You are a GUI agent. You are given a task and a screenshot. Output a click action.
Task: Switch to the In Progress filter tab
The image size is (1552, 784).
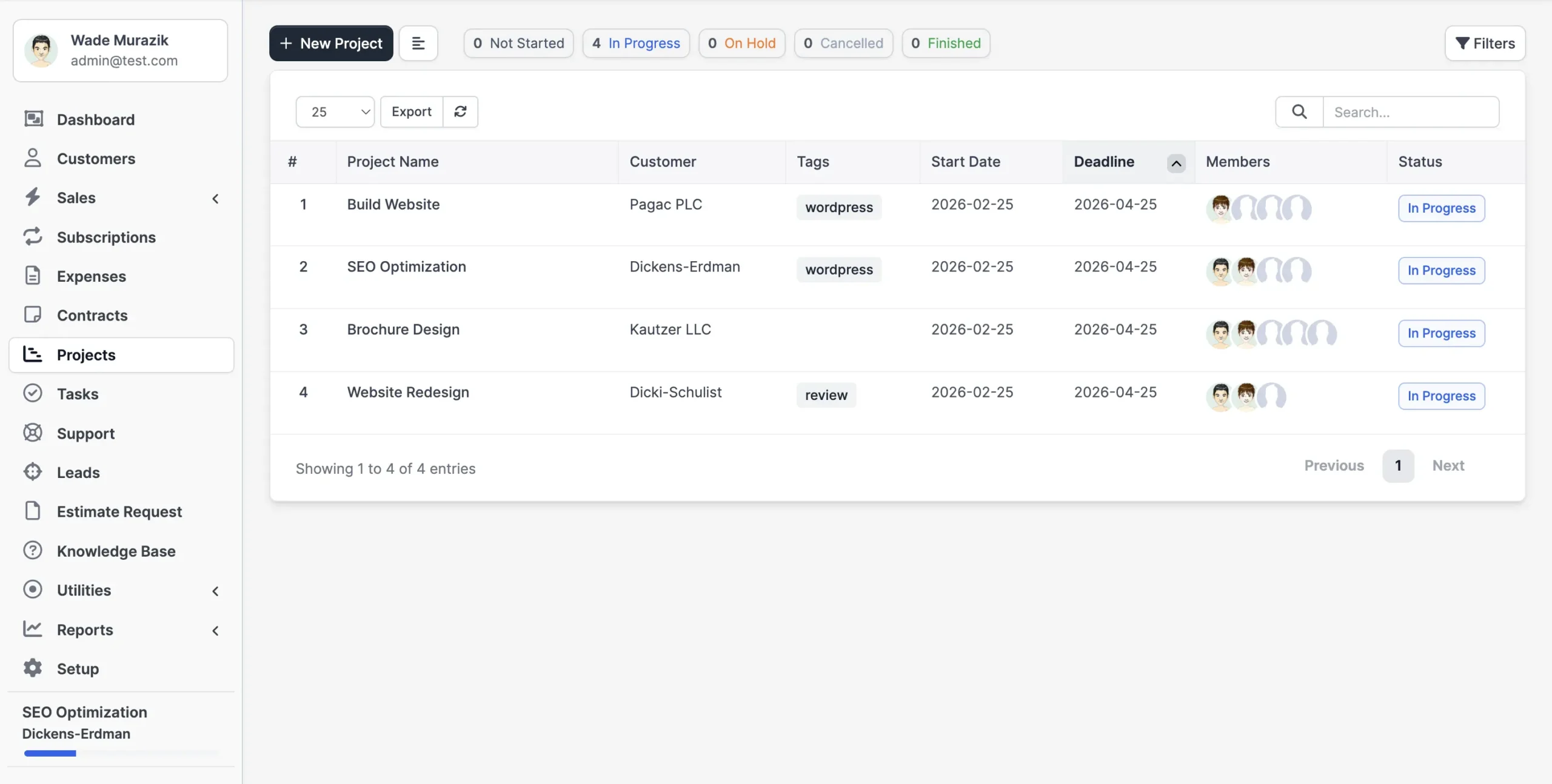[636, 43]
